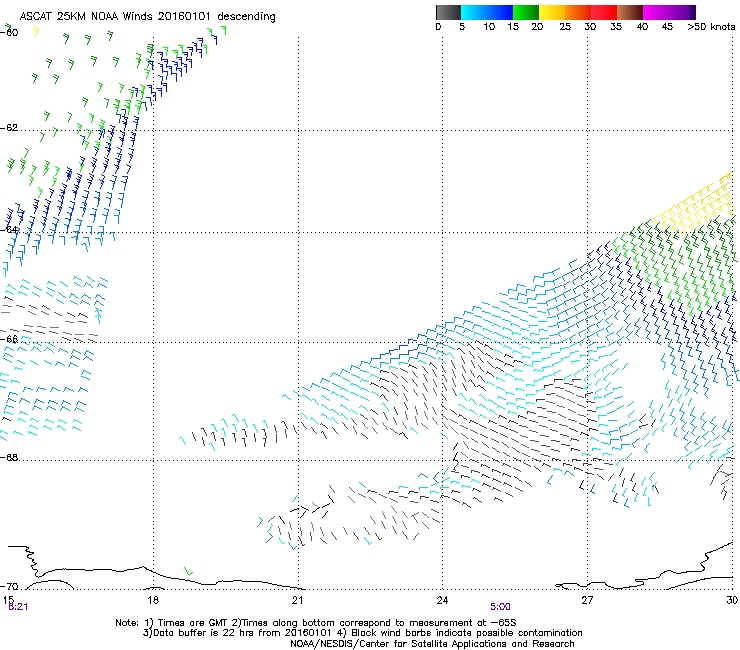Click the longitude label 27

click(x=587, y=600)
